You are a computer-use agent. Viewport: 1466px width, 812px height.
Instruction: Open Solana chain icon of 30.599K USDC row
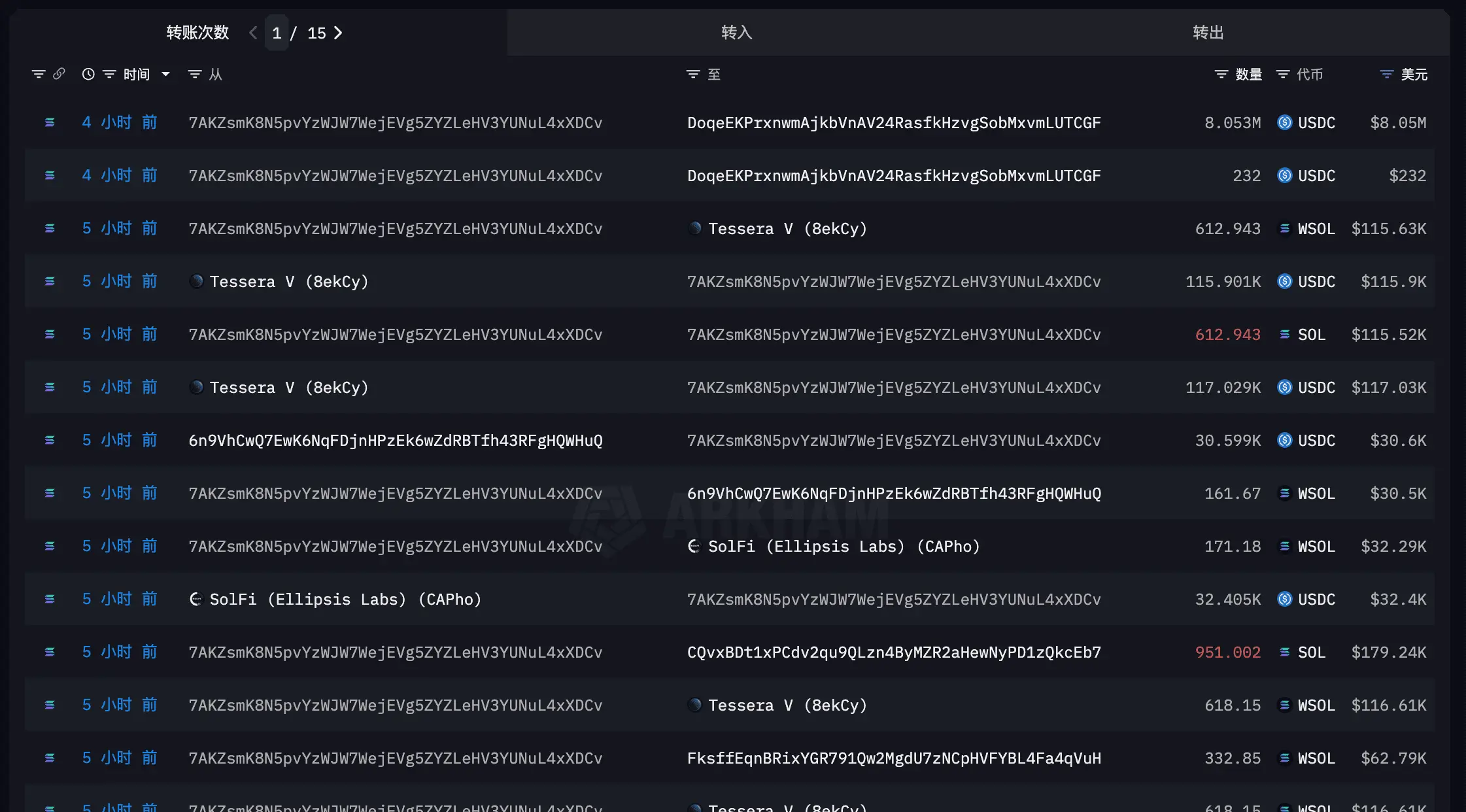coord(50,441)
